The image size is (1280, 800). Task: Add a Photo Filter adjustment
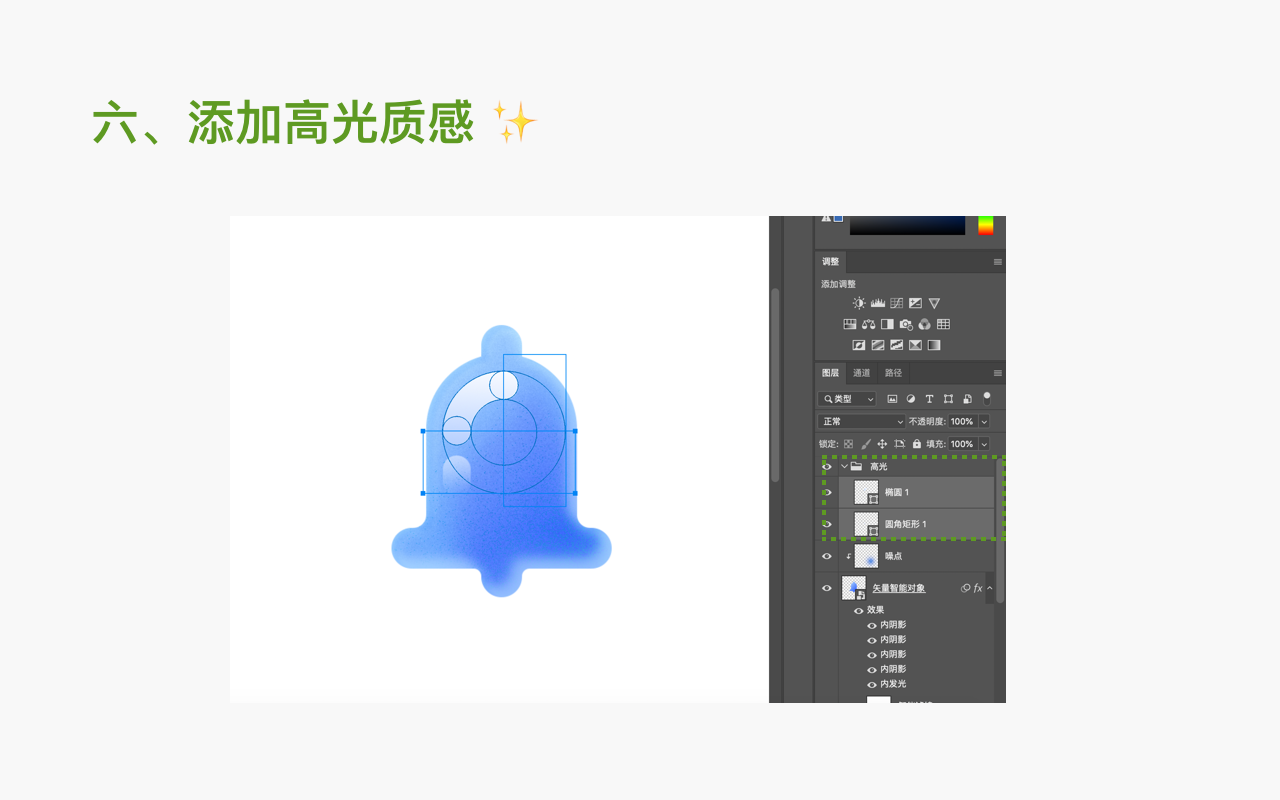(x=906, y=324)
